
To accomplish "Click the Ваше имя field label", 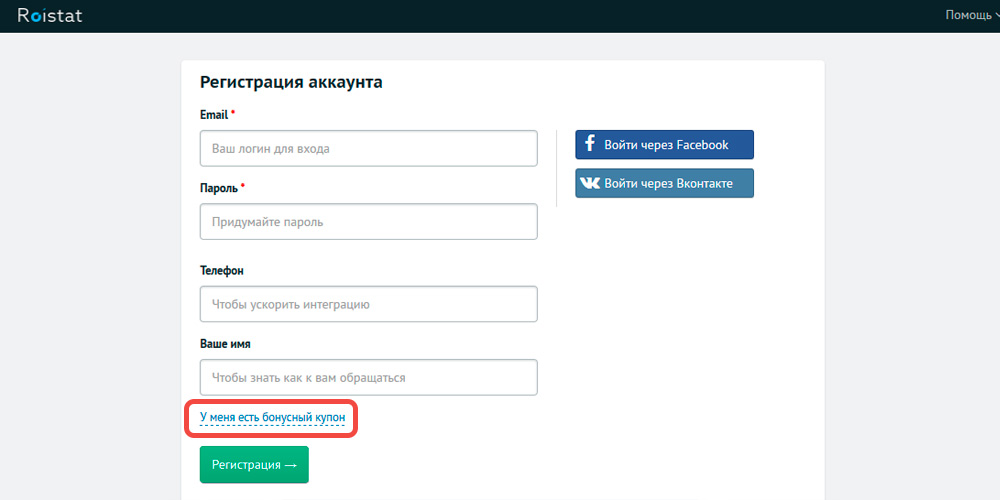I will 225,344.
